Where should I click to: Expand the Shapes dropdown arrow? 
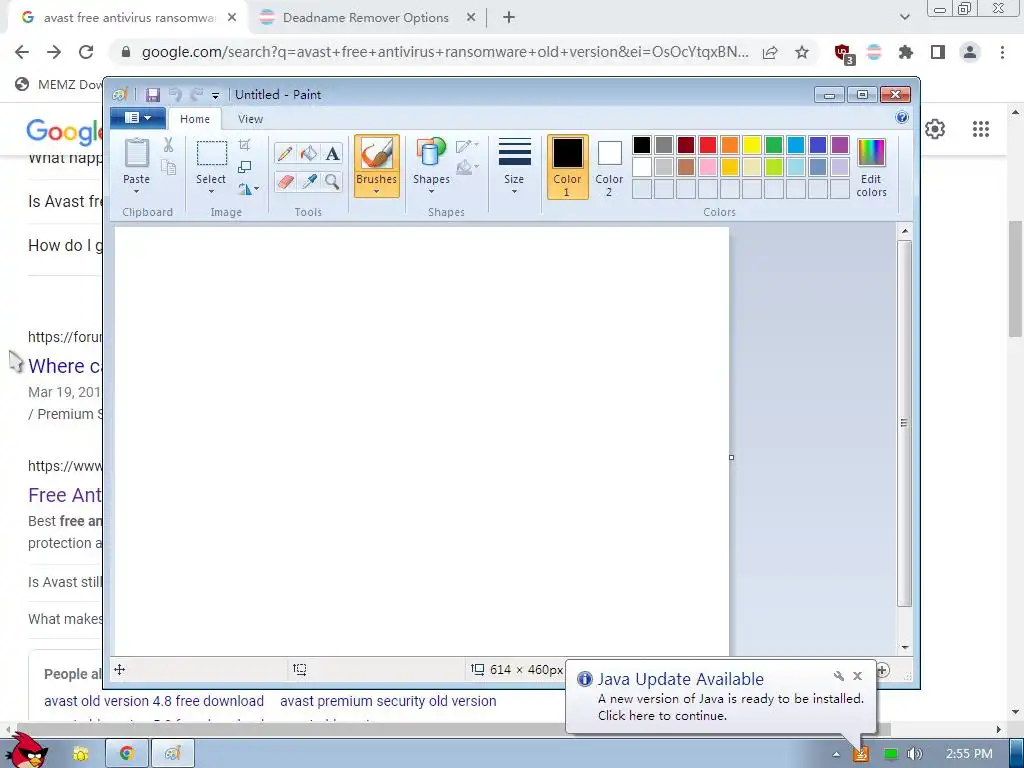point(431,192)
